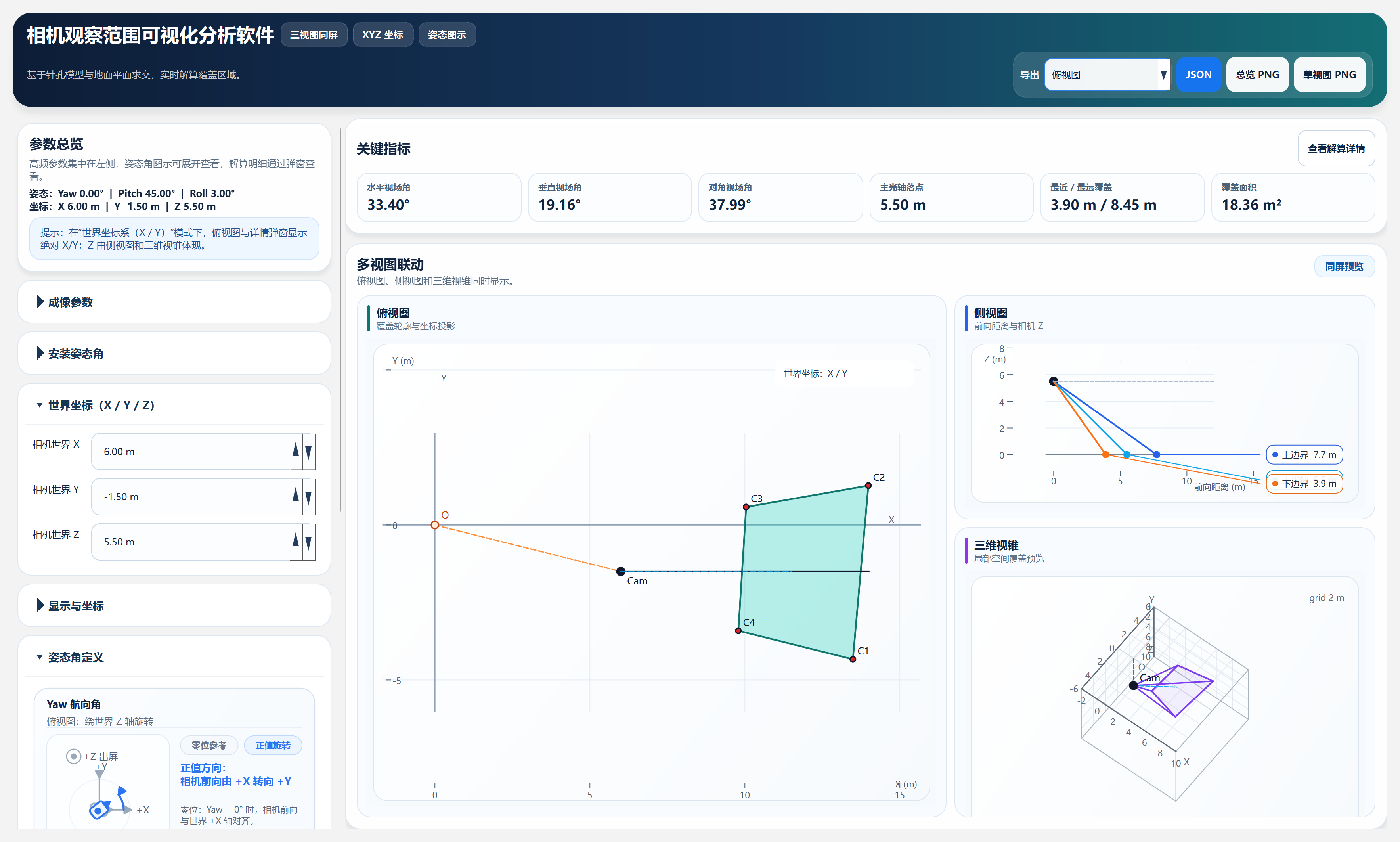Click the grid 2 m label

[1326, 597]
